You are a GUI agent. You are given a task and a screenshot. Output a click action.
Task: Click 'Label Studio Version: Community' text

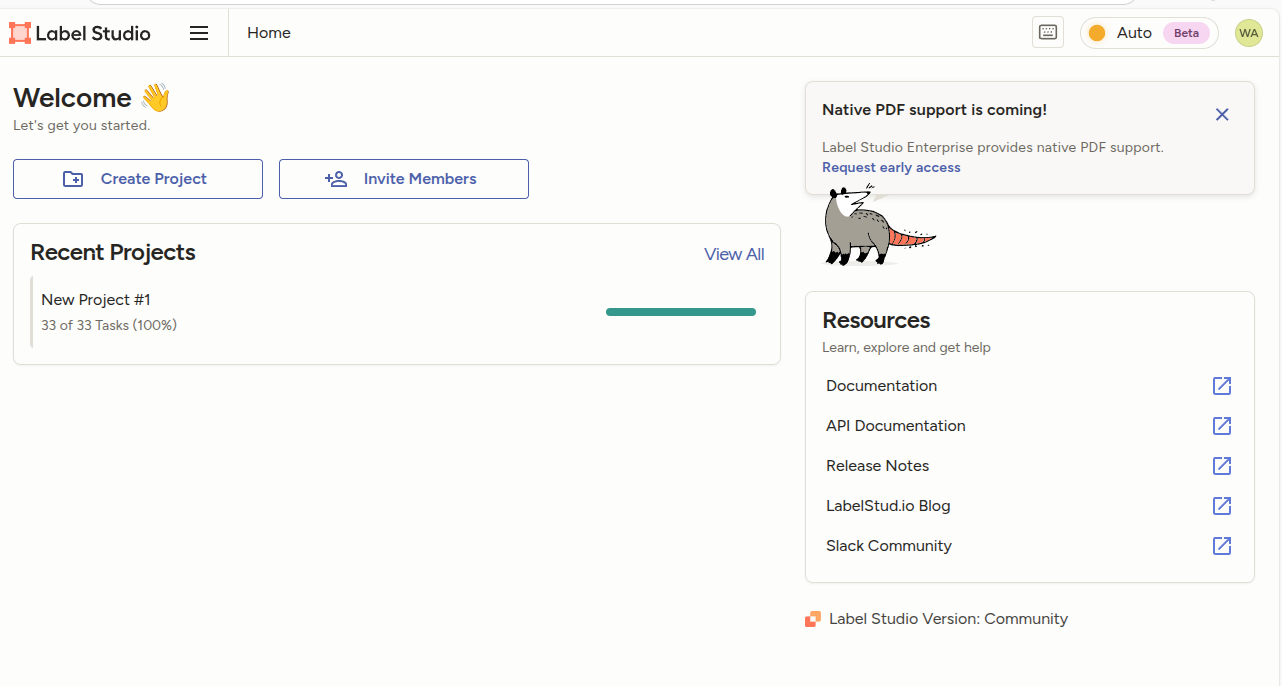(x=948, y=619)
